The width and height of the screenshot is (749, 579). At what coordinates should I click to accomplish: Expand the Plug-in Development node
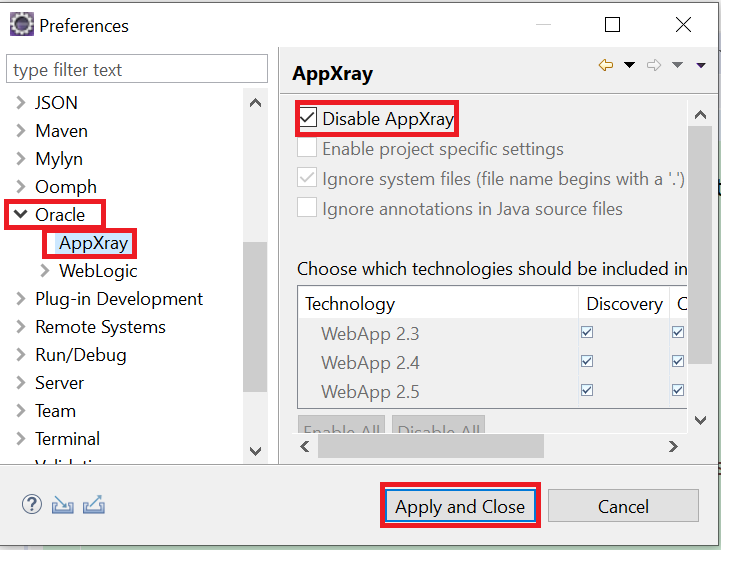pyautogui.click(x=21, y=299)
